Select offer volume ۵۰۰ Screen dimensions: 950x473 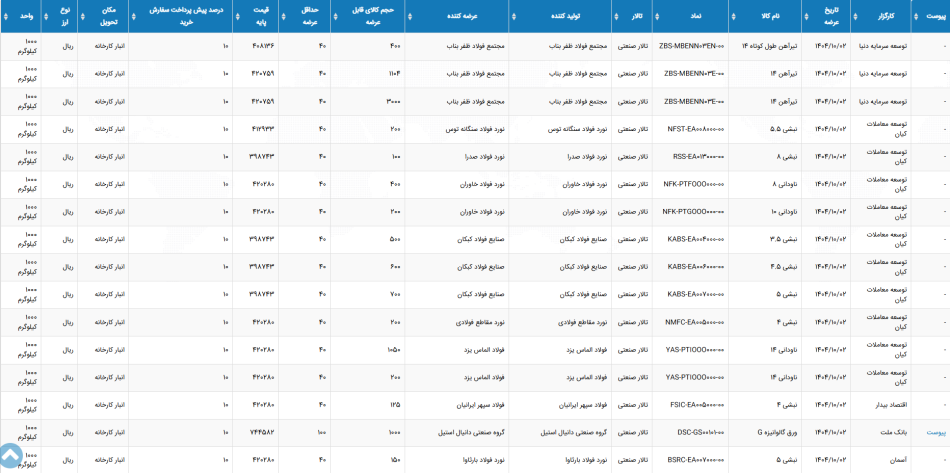[x=396, y=239]
